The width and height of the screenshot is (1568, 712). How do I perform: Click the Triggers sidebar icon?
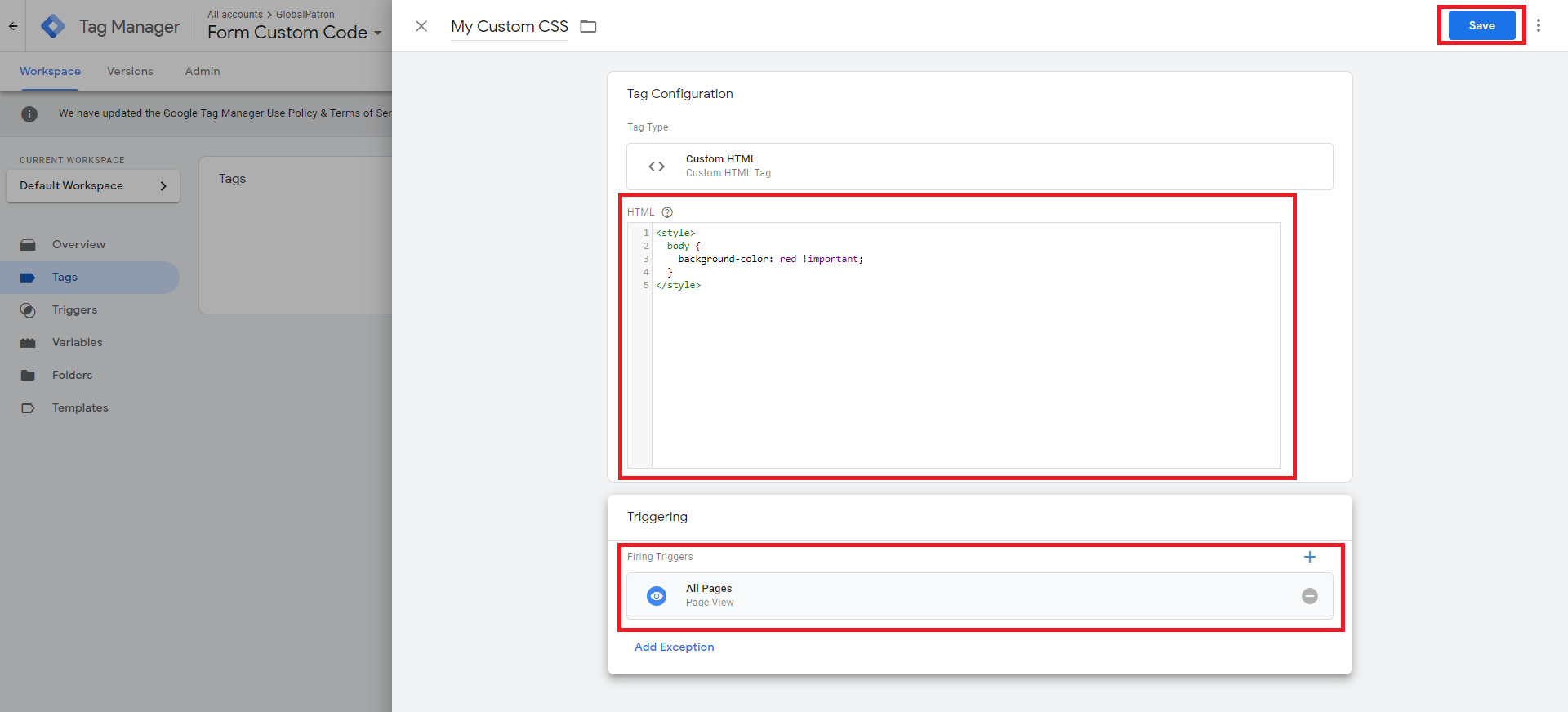click(28, 310)
